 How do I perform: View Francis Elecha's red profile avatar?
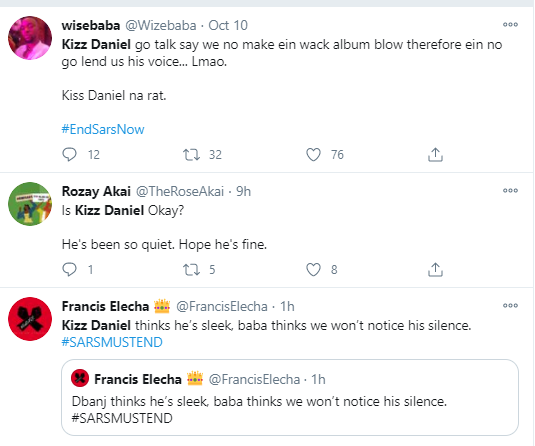30,319
